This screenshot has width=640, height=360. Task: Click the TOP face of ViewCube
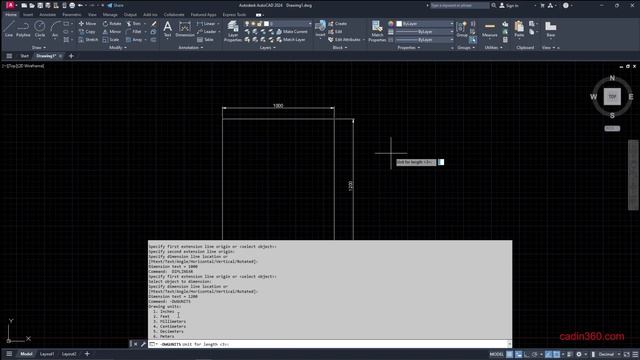[612, 97]
